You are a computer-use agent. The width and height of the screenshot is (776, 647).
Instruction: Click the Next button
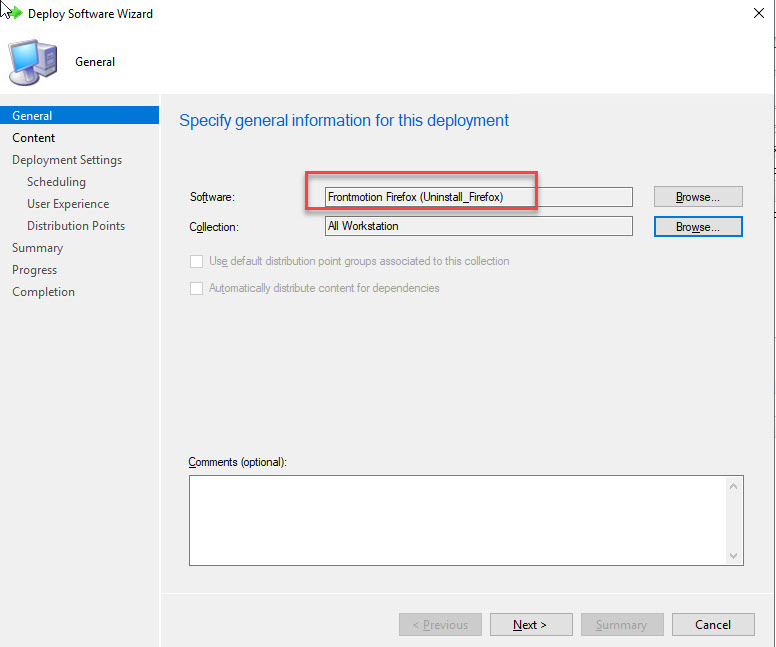coord(529,625)
